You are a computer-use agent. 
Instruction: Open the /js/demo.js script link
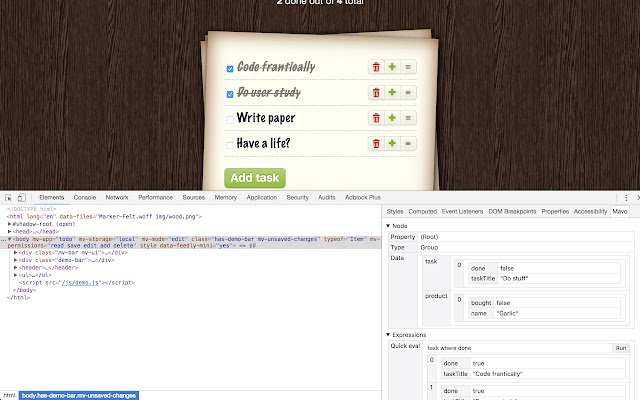[x=80, y=282]
